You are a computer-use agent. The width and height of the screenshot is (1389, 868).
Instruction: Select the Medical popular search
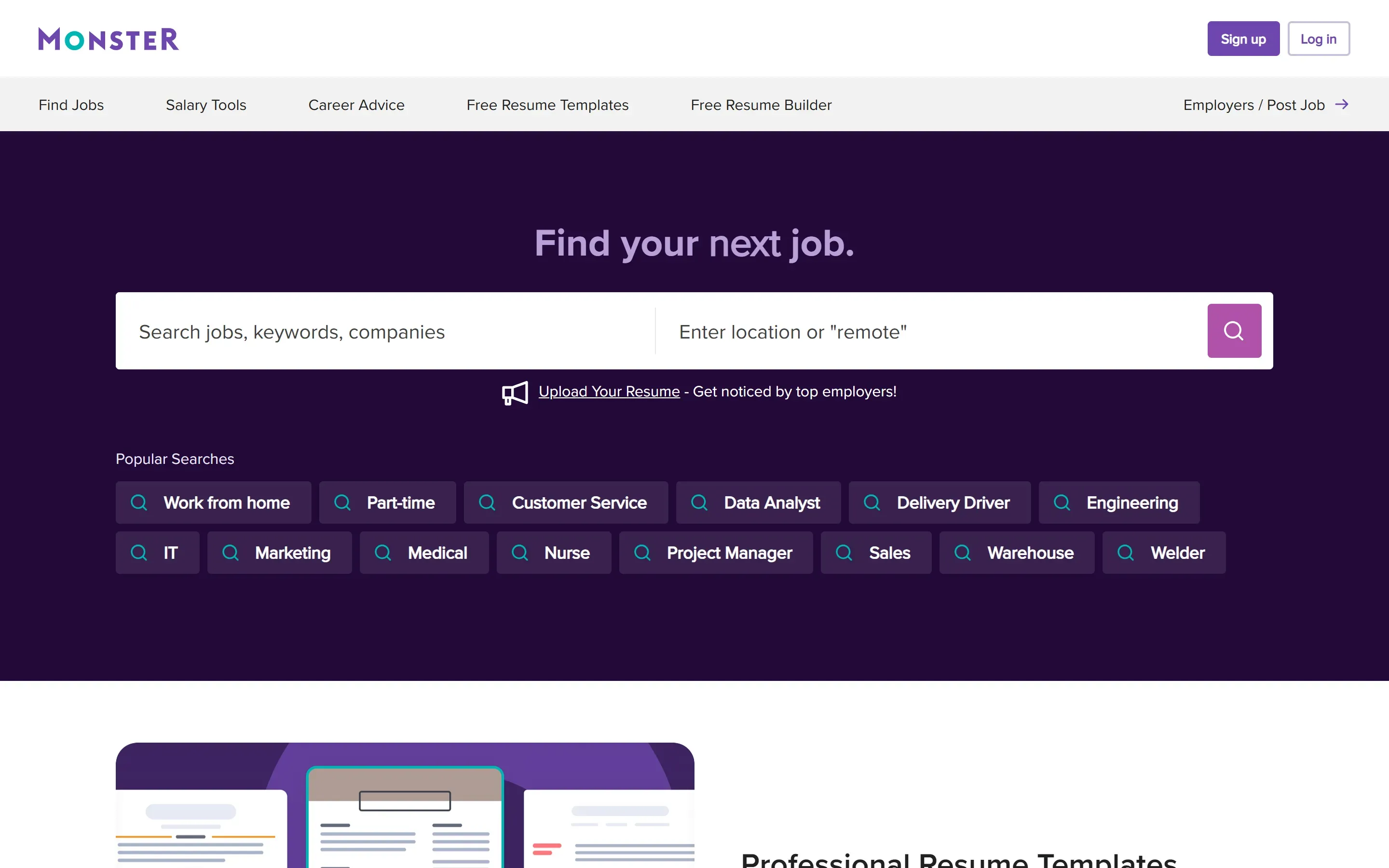pos(424,552)
